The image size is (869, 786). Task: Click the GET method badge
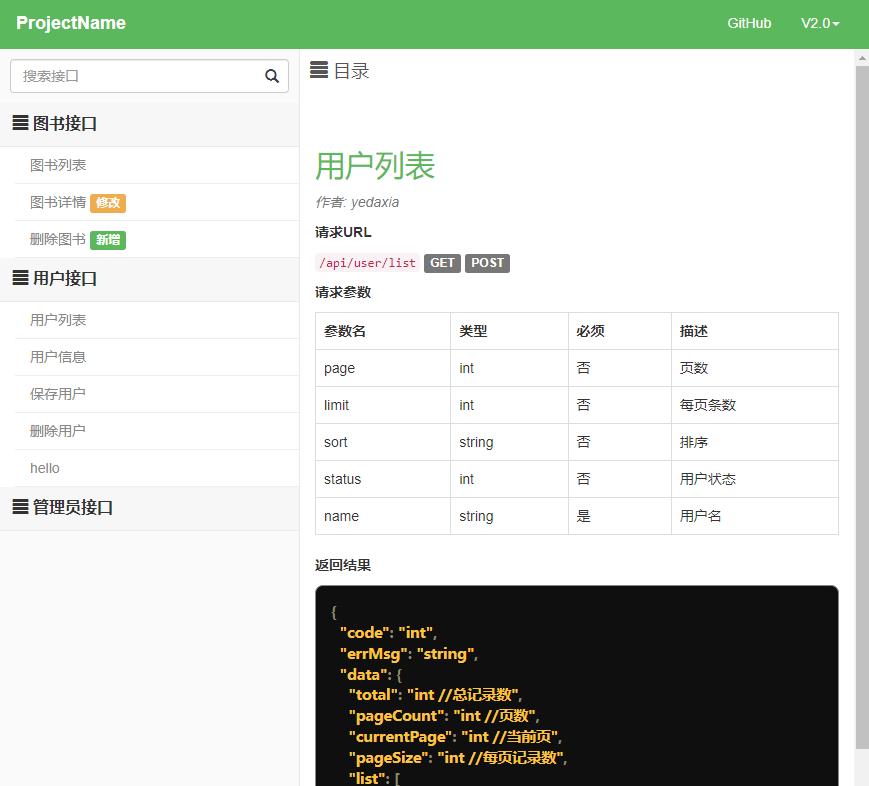point(442,263)
